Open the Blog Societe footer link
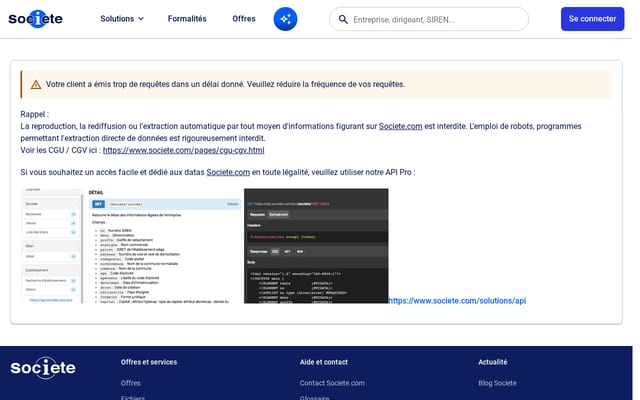The image size is (640, 400). (497, 383)
